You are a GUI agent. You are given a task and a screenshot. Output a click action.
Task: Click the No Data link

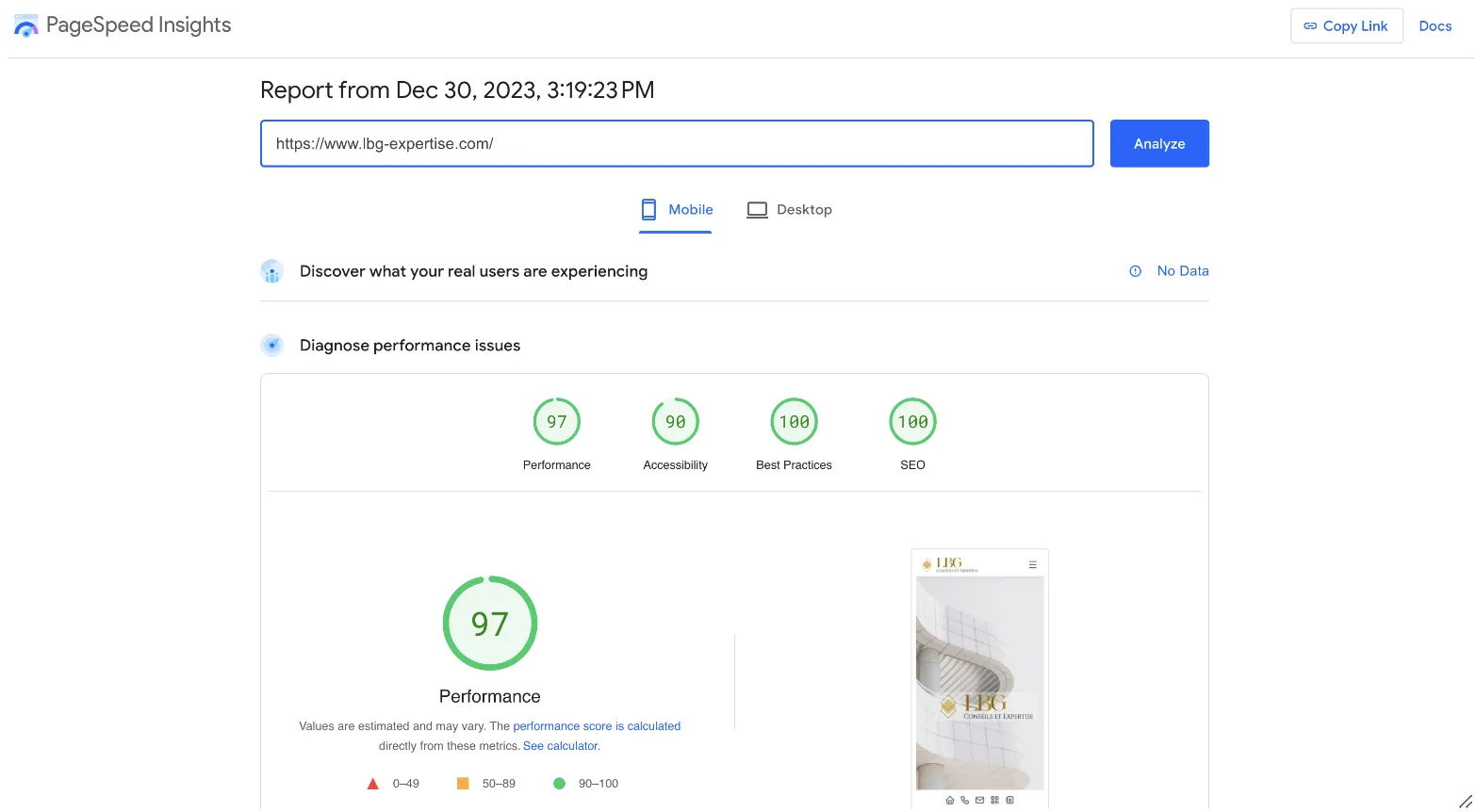click(x=1182, y=271)
